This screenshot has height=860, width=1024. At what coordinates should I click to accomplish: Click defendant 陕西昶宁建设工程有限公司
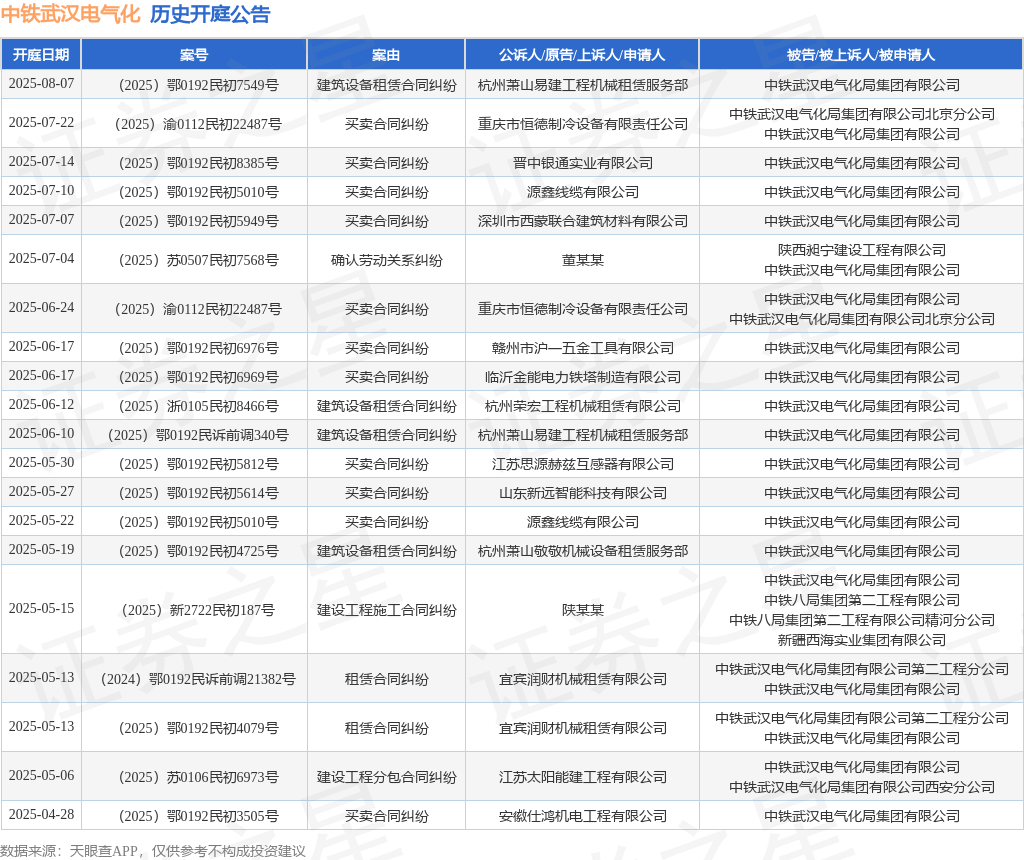861,250
